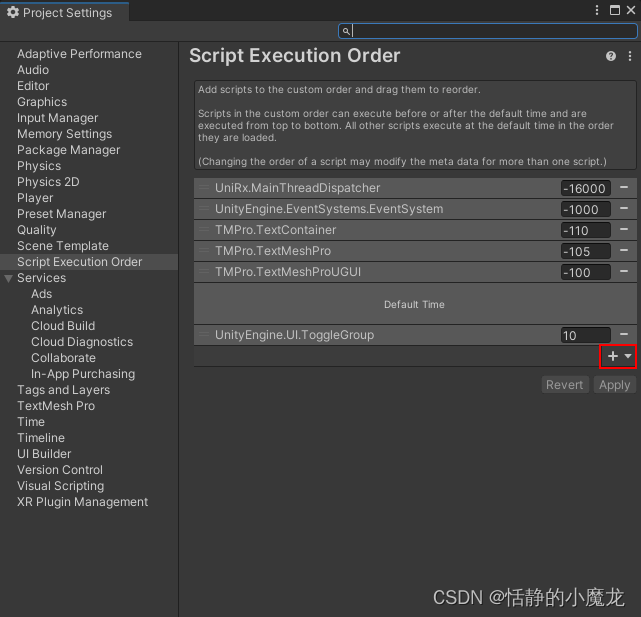Open the three-dot menu beside the help icon
641x617 pixels.
pos(629,57)
